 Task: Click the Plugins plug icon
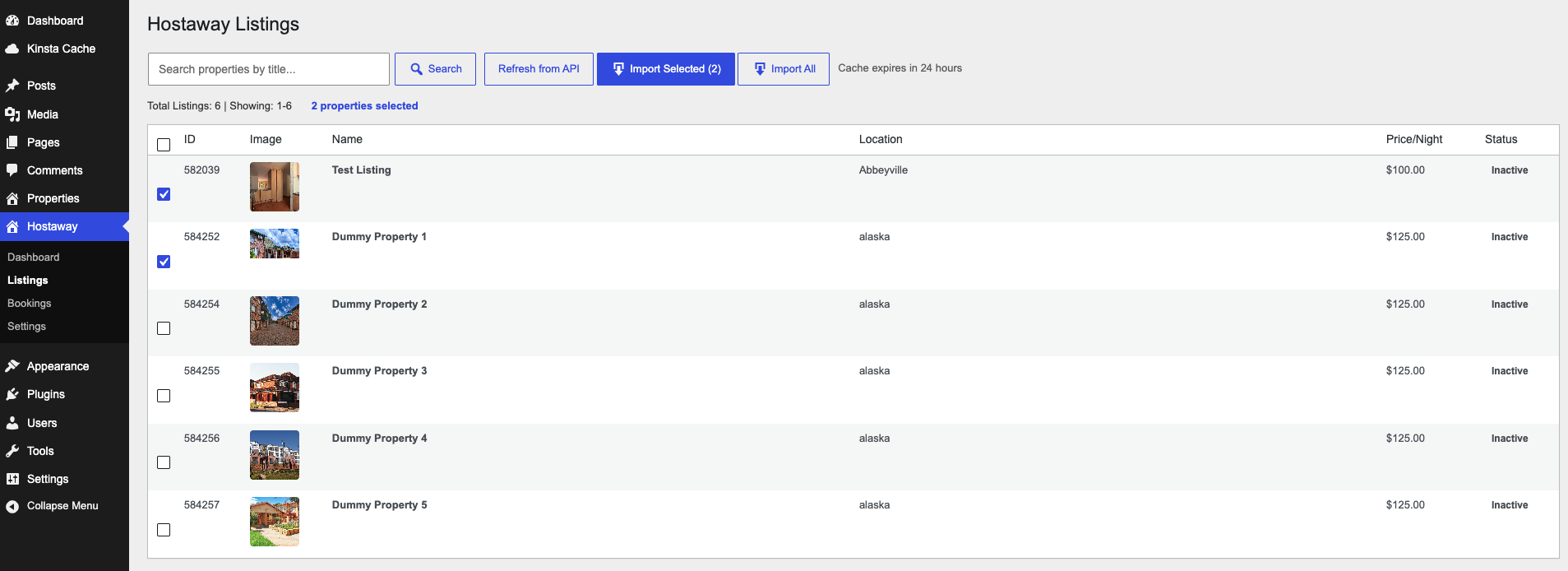coord(12,394)
